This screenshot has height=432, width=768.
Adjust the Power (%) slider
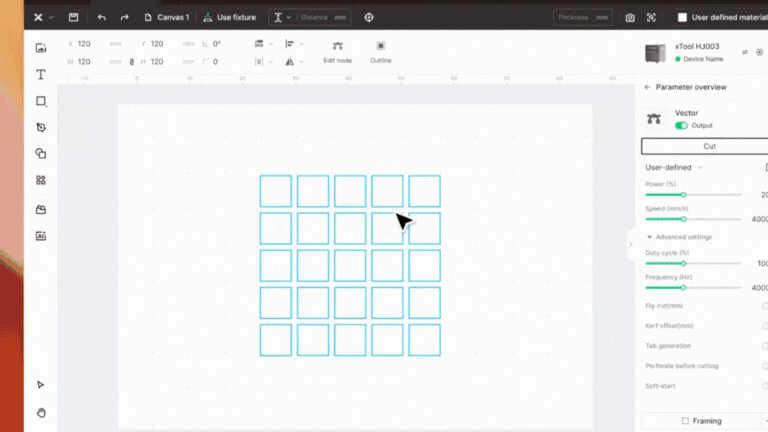(x=683, y=195)
